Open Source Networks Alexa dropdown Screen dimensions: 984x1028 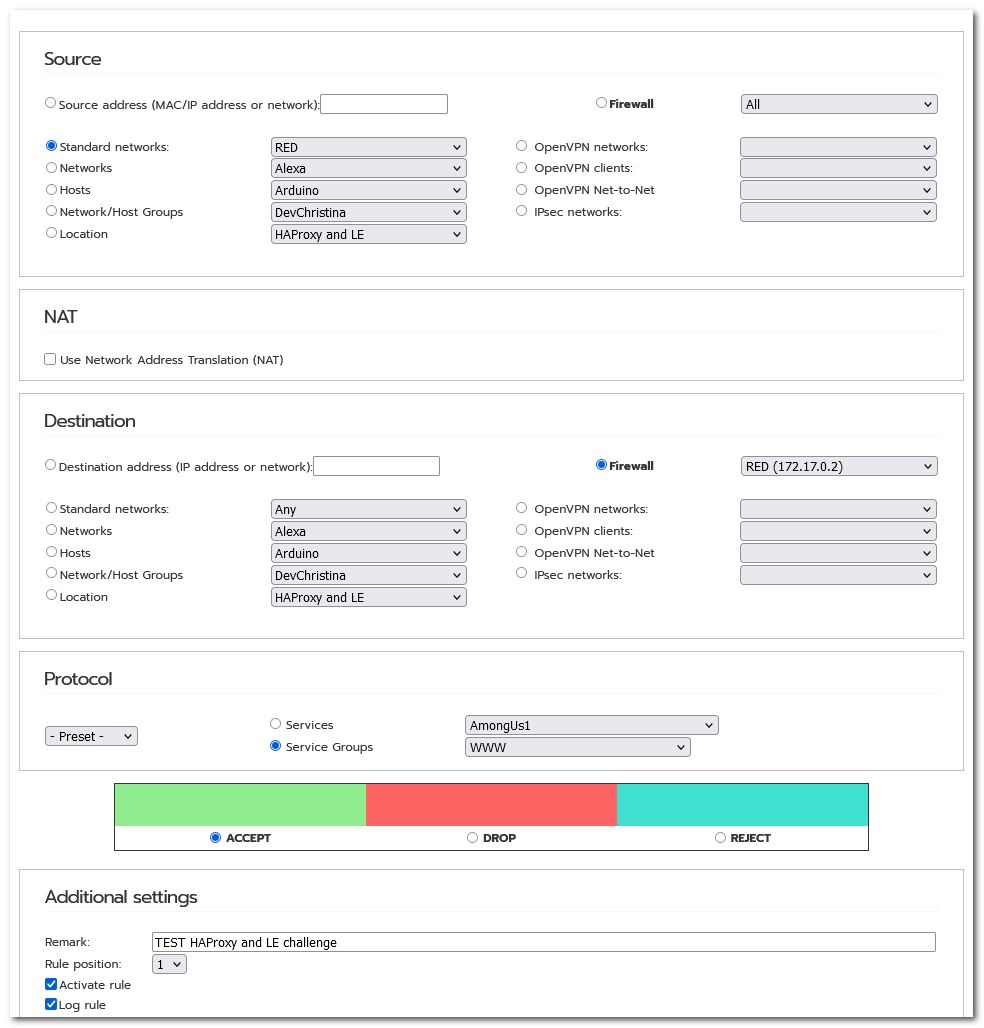[x=368, y=168]
